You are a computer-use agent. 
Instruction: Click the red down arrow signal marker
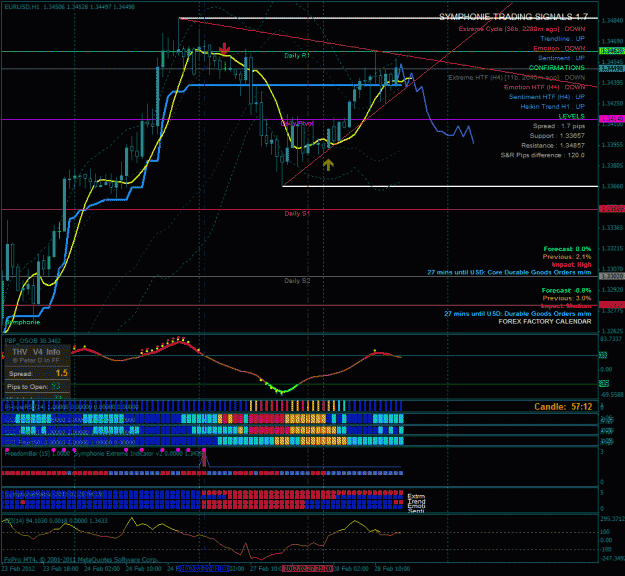point(224,49)
